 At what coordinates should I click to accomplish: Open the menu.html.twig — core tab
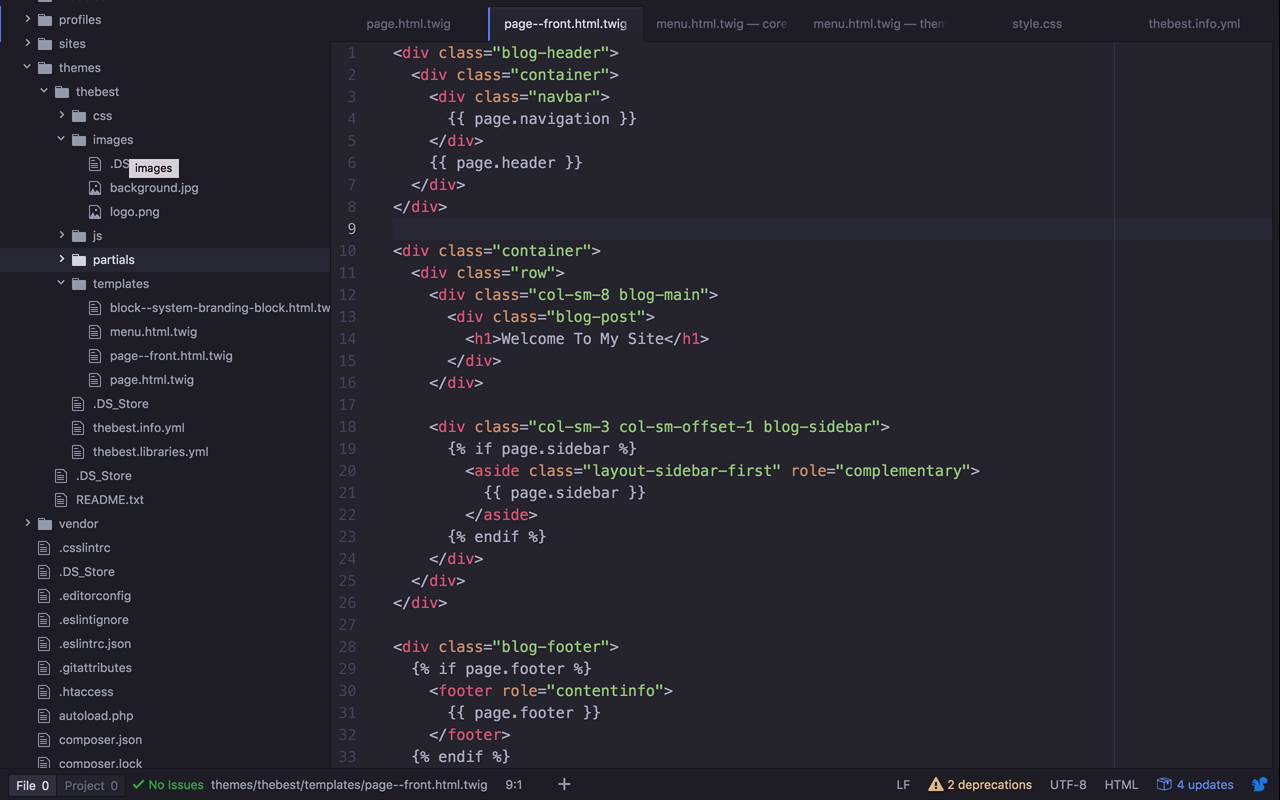coord(721,23)
